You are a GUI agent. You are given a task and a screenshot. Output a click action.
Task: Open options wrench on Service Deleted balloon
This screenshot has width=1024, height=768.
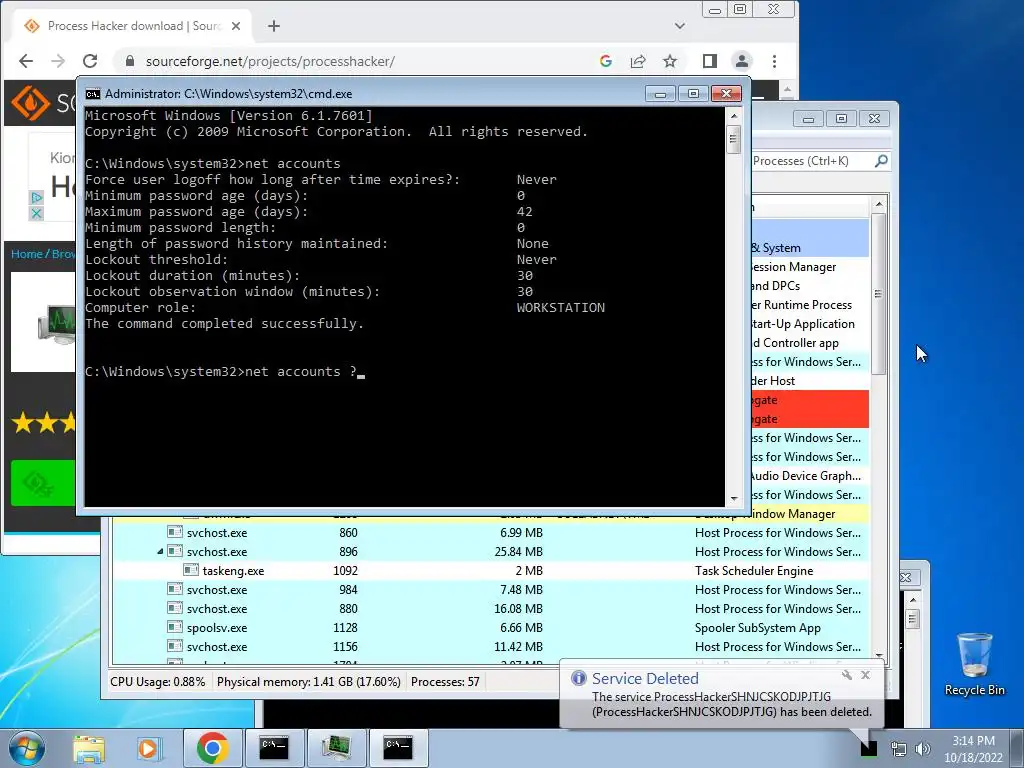pyautogui.click(x=846, y=675)
